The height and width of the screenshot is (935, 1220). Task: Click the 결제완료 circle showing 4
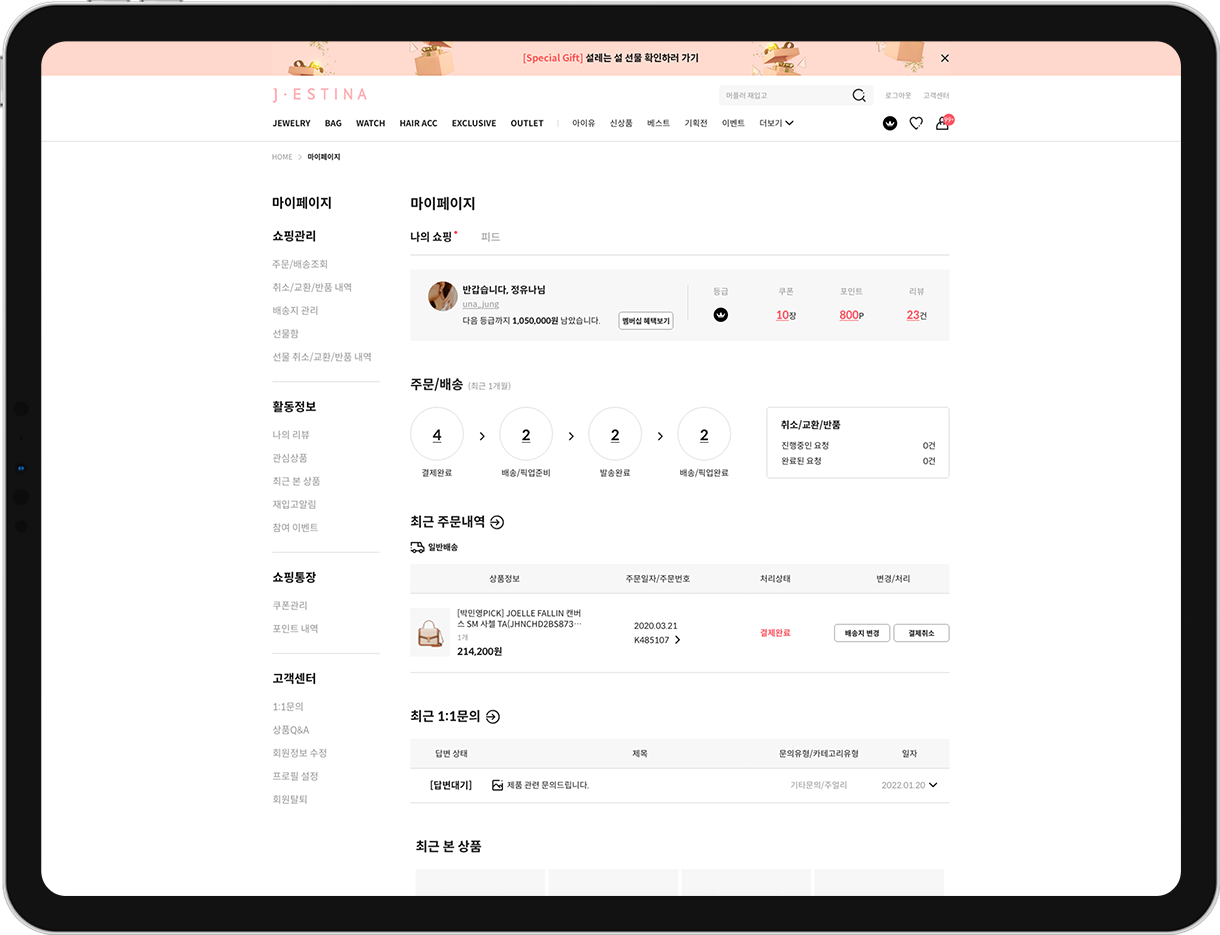437,434
